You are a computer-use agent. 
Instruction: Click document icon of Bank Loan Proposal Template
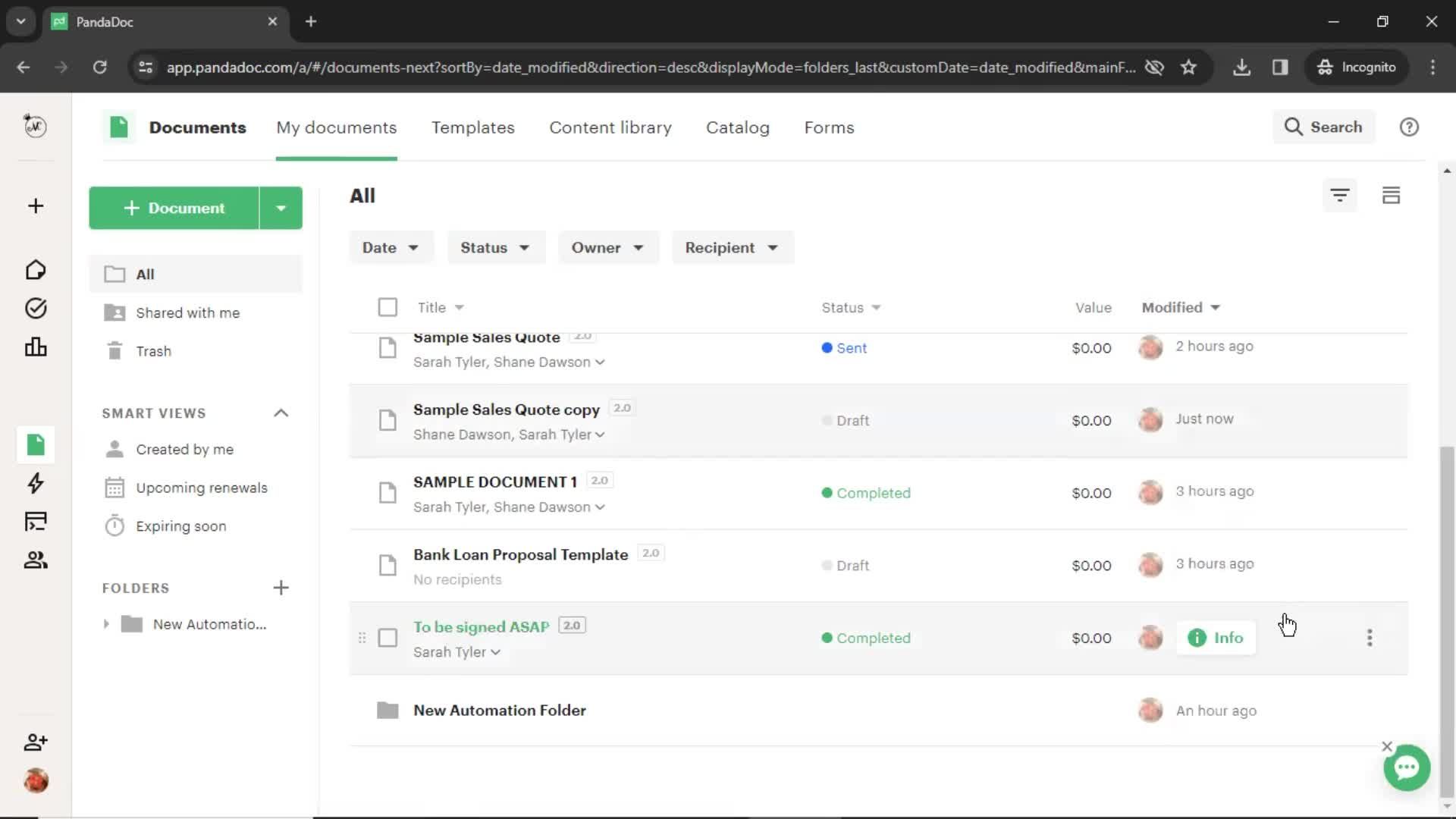(x=388, y=565)
